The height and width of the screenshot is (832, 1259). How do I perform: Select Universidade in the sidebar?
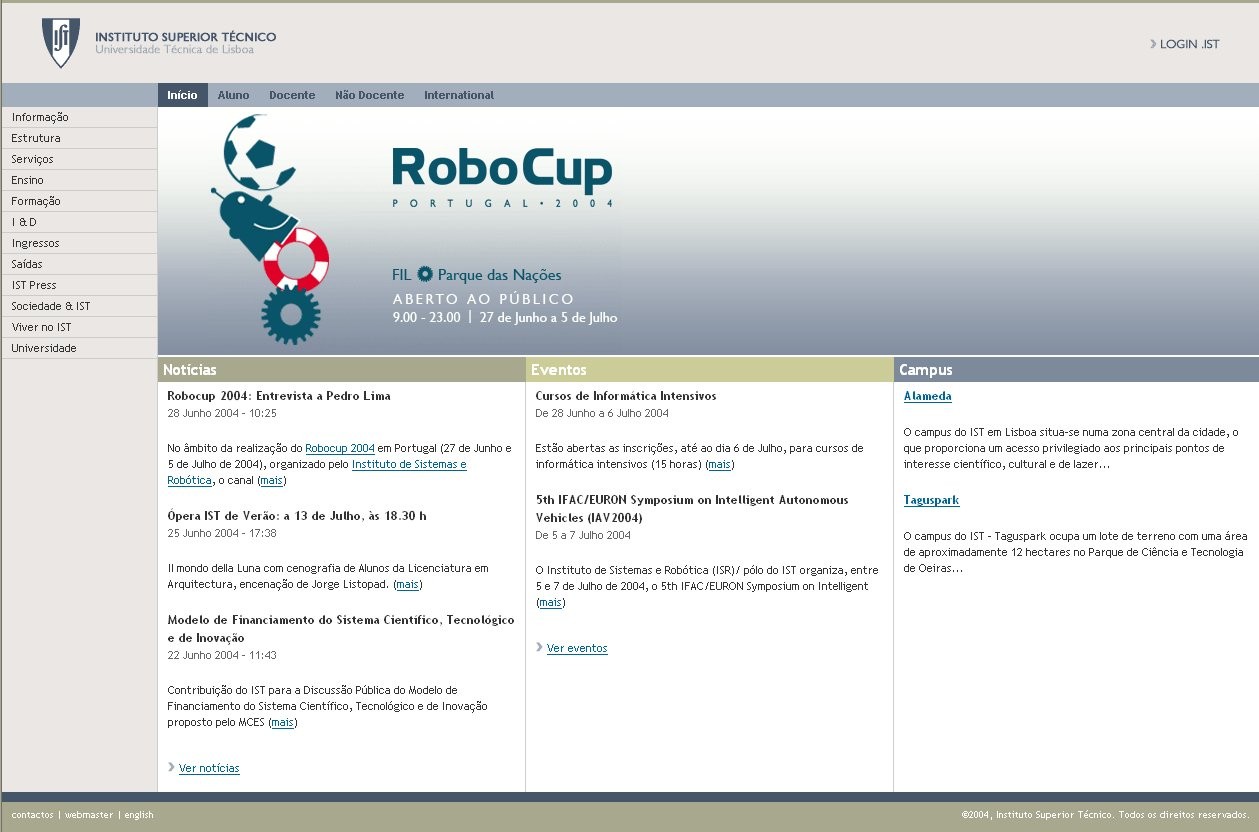[79, 348]
